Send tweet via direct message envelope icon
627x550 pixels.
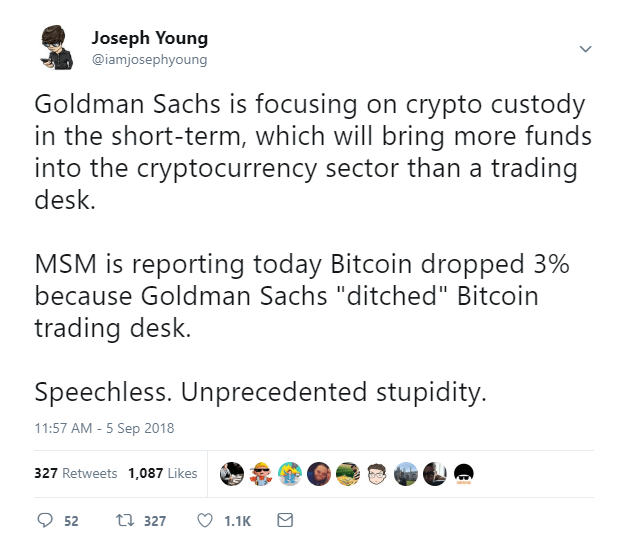point(284,520)
